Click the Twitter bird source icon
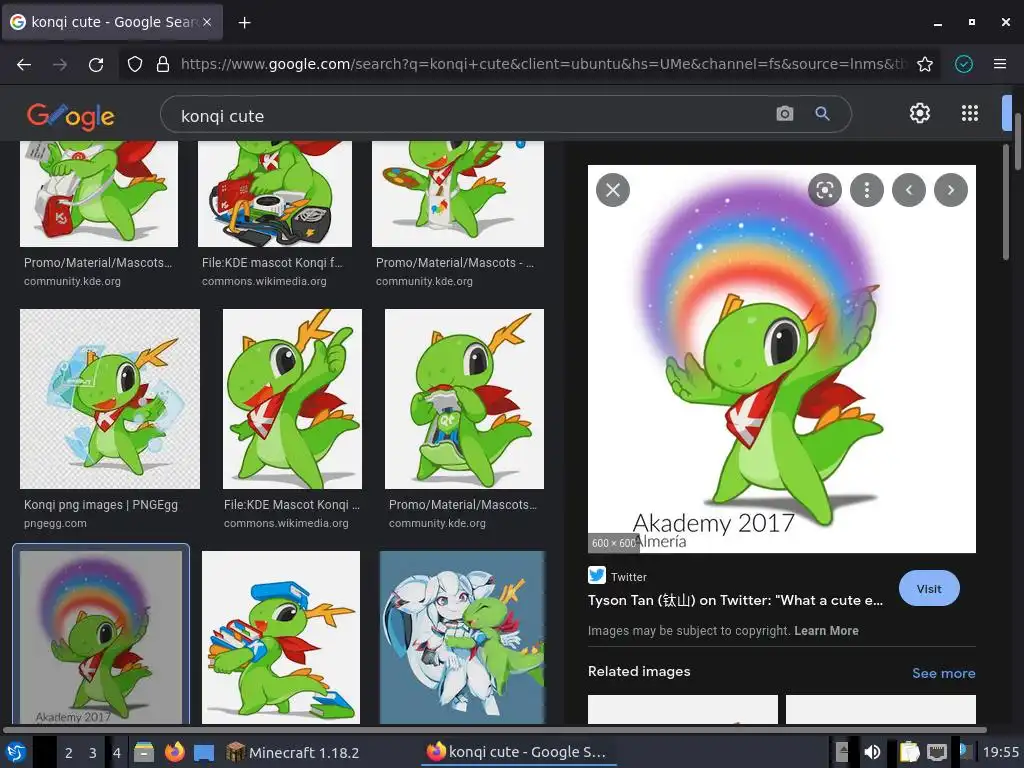 click(x=597, y=575)
